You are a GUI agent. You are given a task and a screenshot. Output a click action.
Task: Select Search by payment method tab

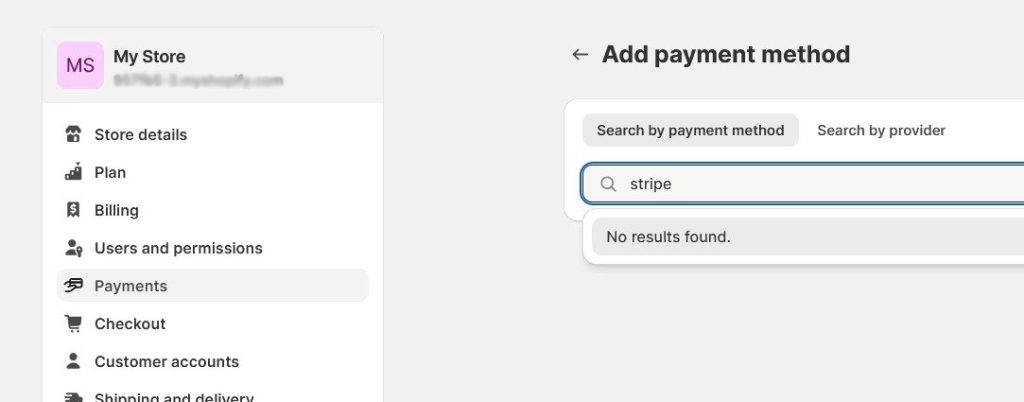pyautogui.click(x=690, y=130)
